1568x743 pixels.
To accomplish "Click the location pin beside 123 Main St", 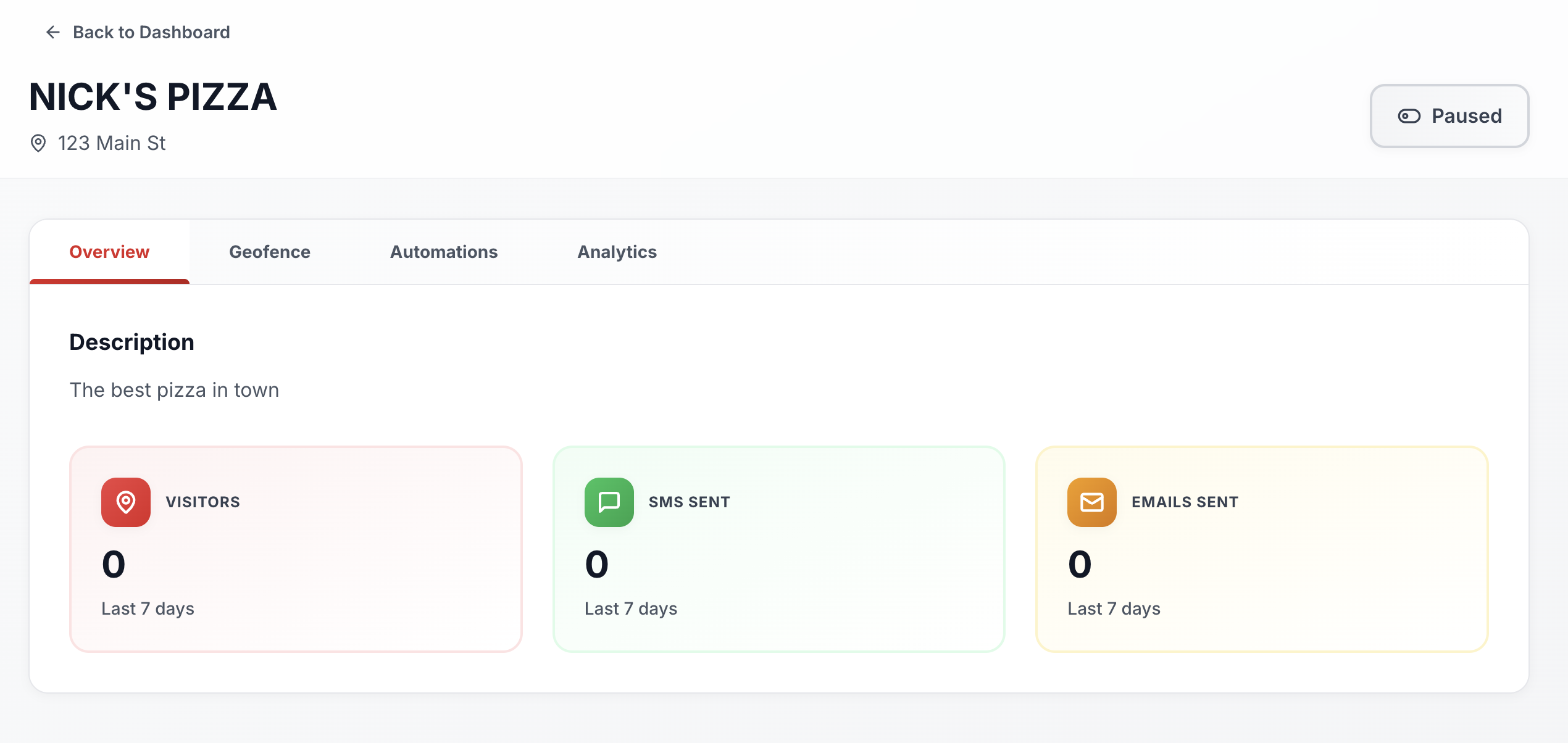I will [x=38, y=143].
